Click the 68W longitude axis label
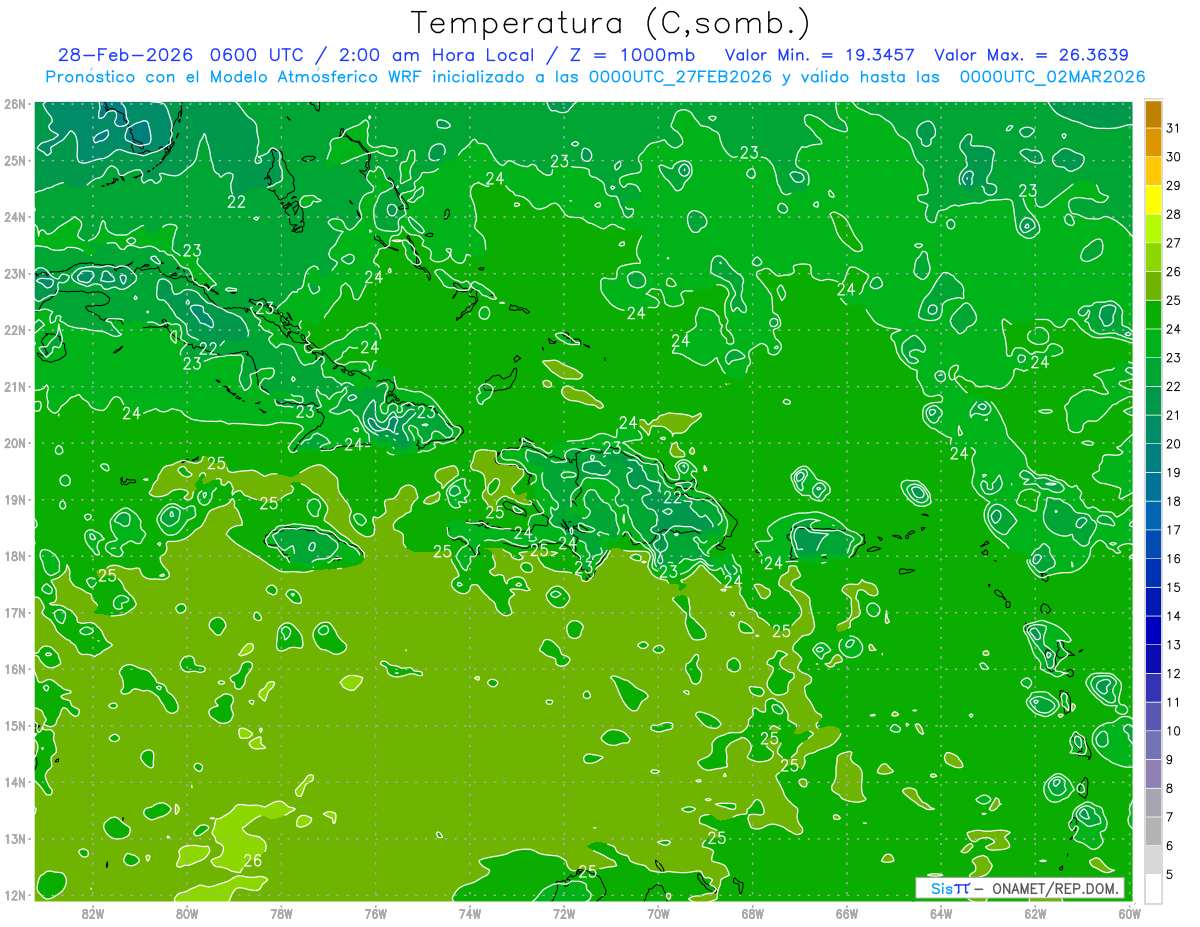Screen dimensions: 1200x927 (752, 913)
